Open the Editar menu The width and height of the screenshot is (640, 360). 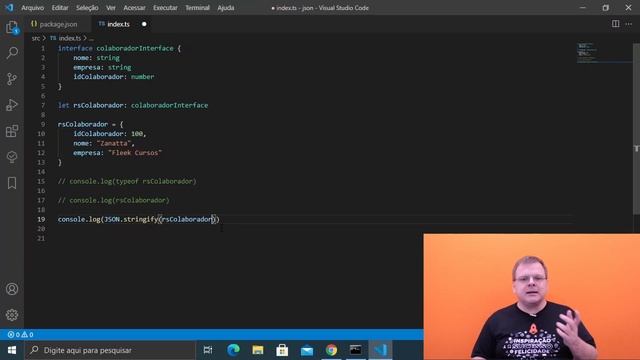coord(60,8)
